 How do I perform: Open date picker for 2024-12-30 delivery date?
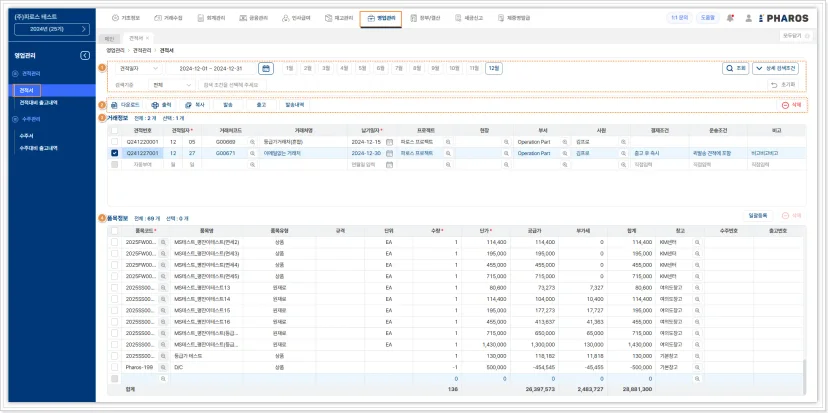[x=389, y=153]
